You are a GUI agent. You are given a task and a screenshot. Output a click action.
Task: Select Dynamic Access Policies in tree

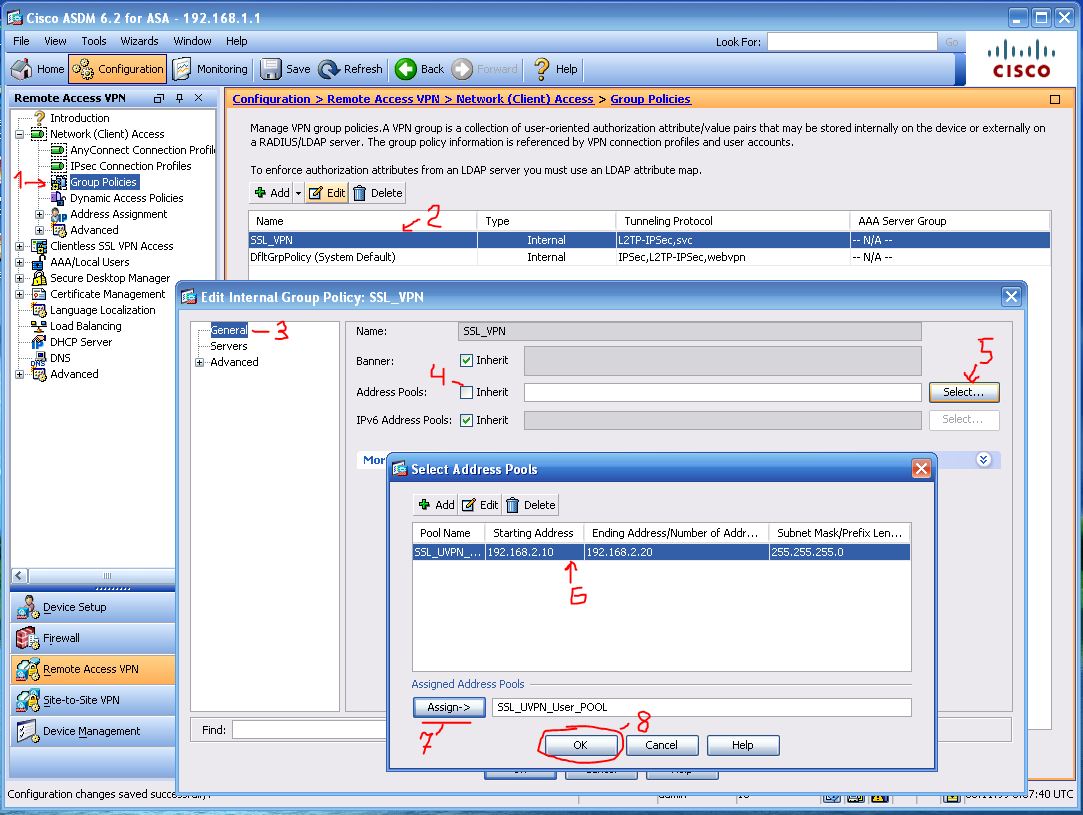[126, 198]
